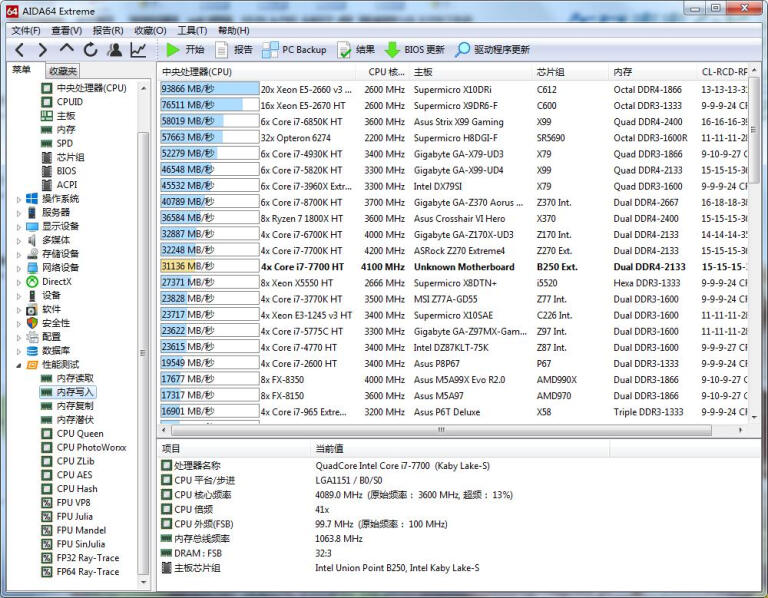Open the 文件(F) menu
Screen dimensions: 768x598
pos(26,30)
